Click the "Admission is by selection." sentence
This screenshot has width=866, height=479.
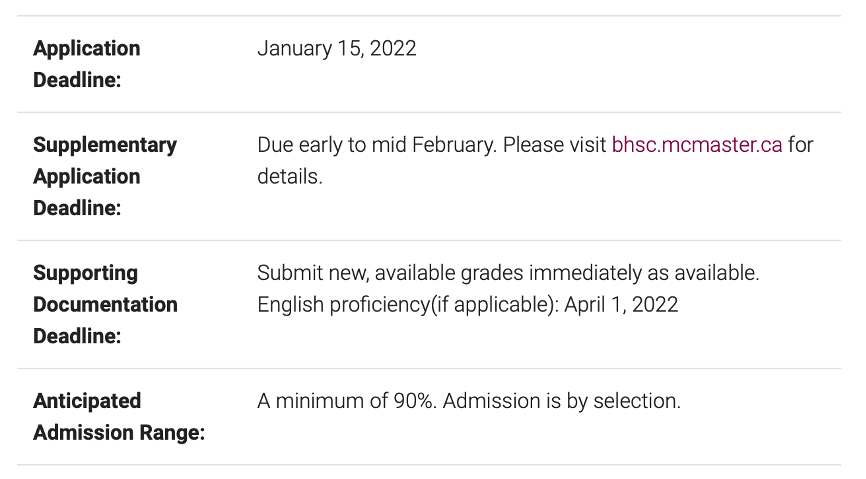pyautogui.click(x=561, y=401)
